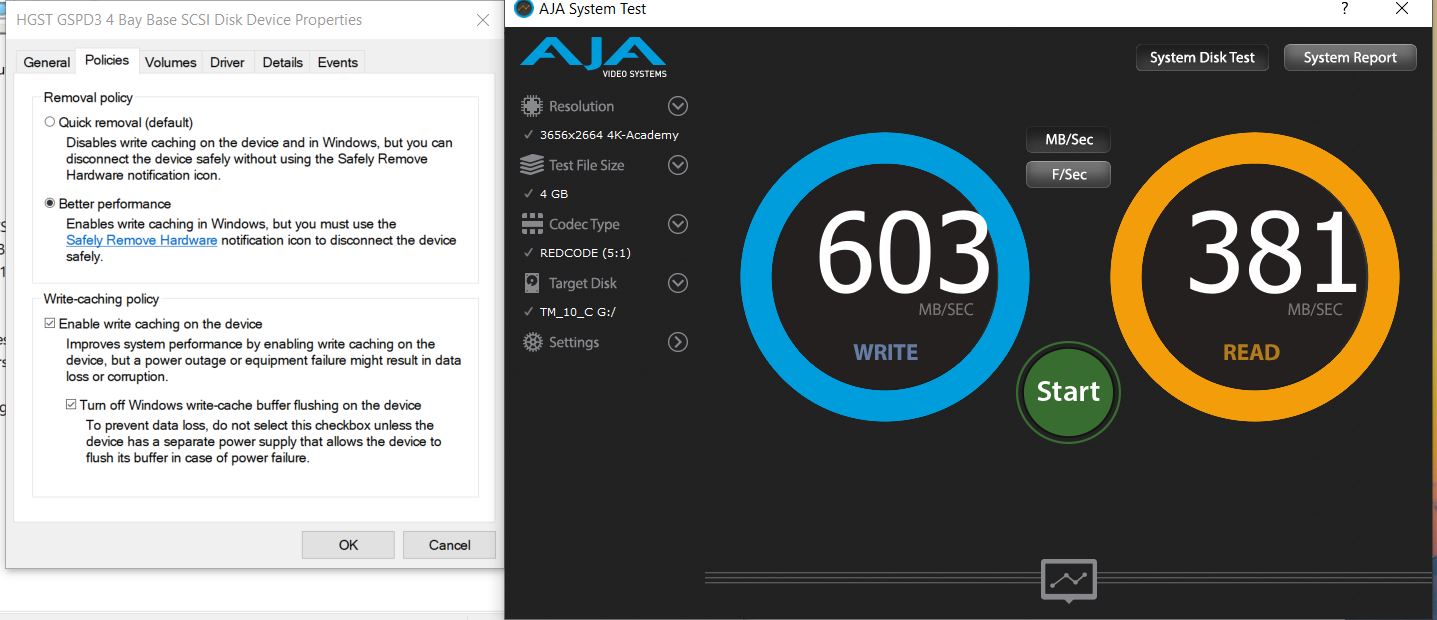Expand the Resolution dropdown arrow
The width and height of the screenshot is (1437, 620).
coord(678,106)
